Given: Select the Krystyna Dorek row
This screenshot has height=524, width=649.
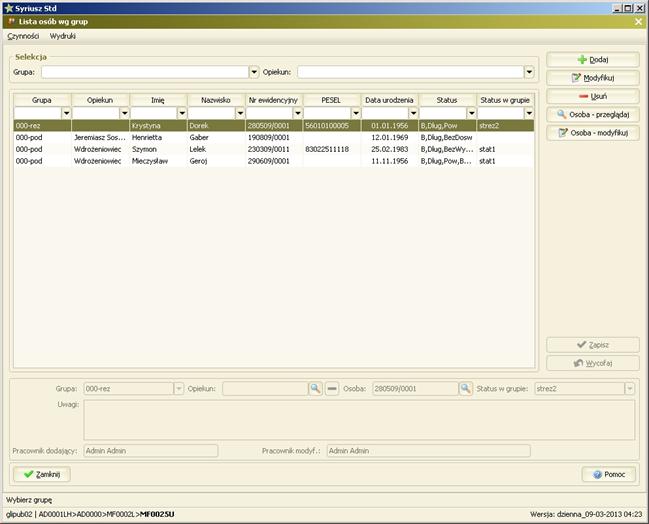Looking at the screenshot, I should click(x=274, y=125).
